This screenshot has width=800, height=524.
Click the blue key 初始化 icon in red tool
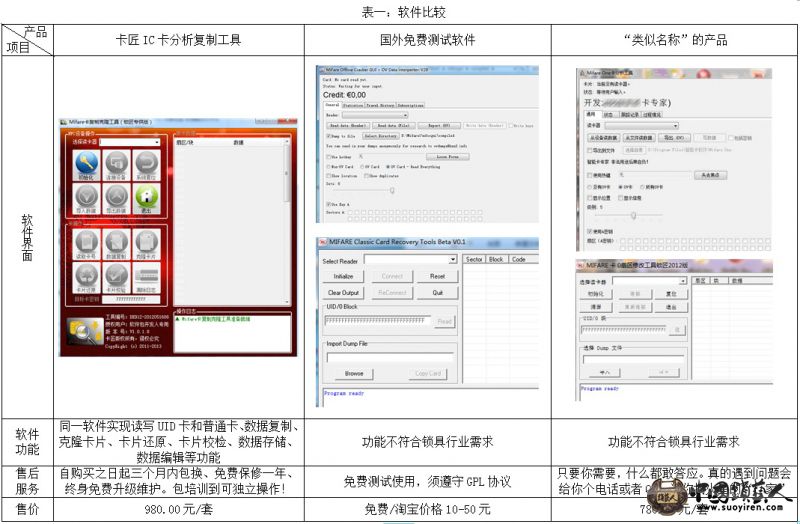87,165
